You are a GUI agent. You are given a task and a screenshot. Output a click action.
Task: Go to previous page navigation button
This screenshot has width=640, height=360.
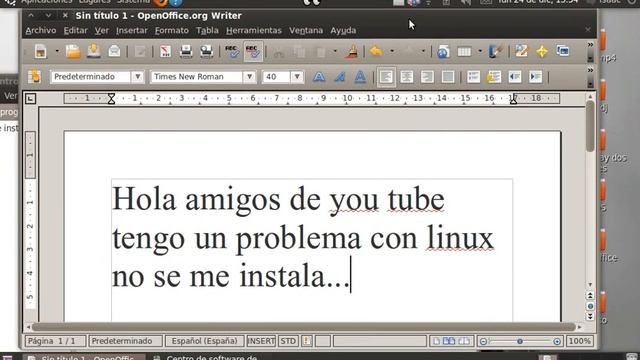click(590, 296)
